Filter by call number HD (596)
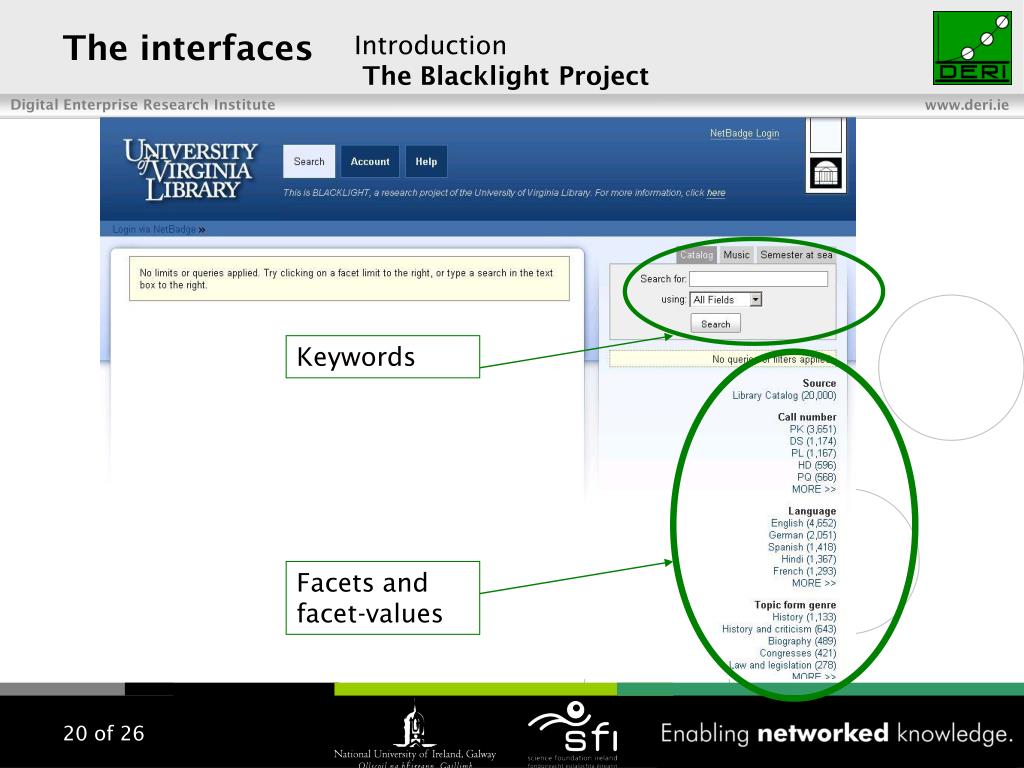1024x768 pixels. tap(816, 465)
